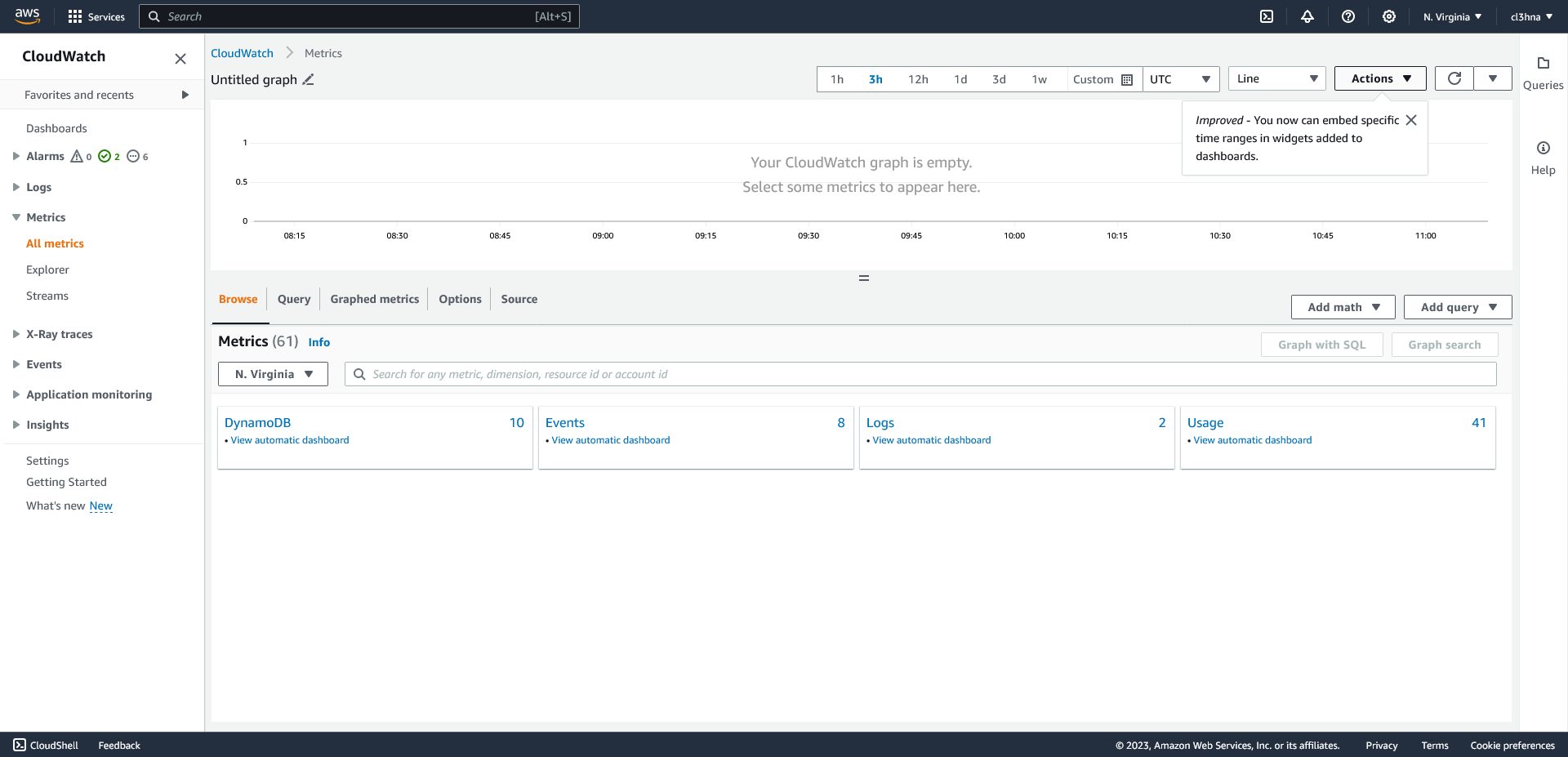Switch to the Graphed metrics tab

coord(375,299)
